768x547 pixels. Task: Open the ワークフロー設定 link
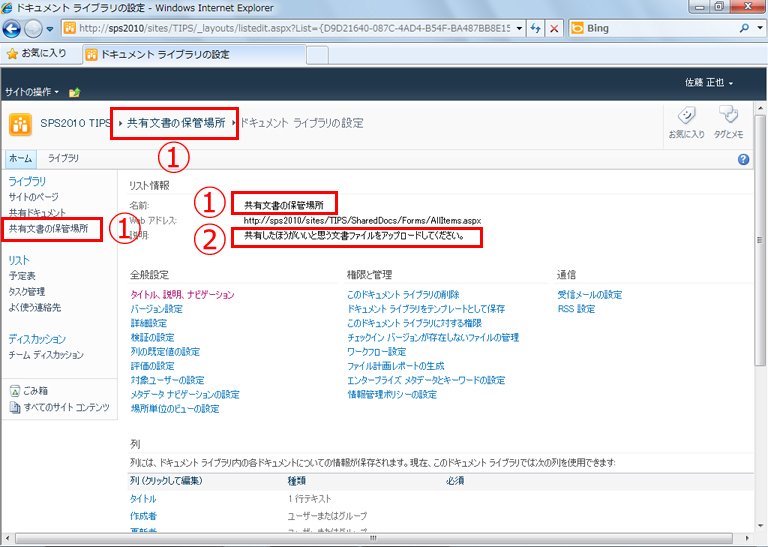coord(377,351)
